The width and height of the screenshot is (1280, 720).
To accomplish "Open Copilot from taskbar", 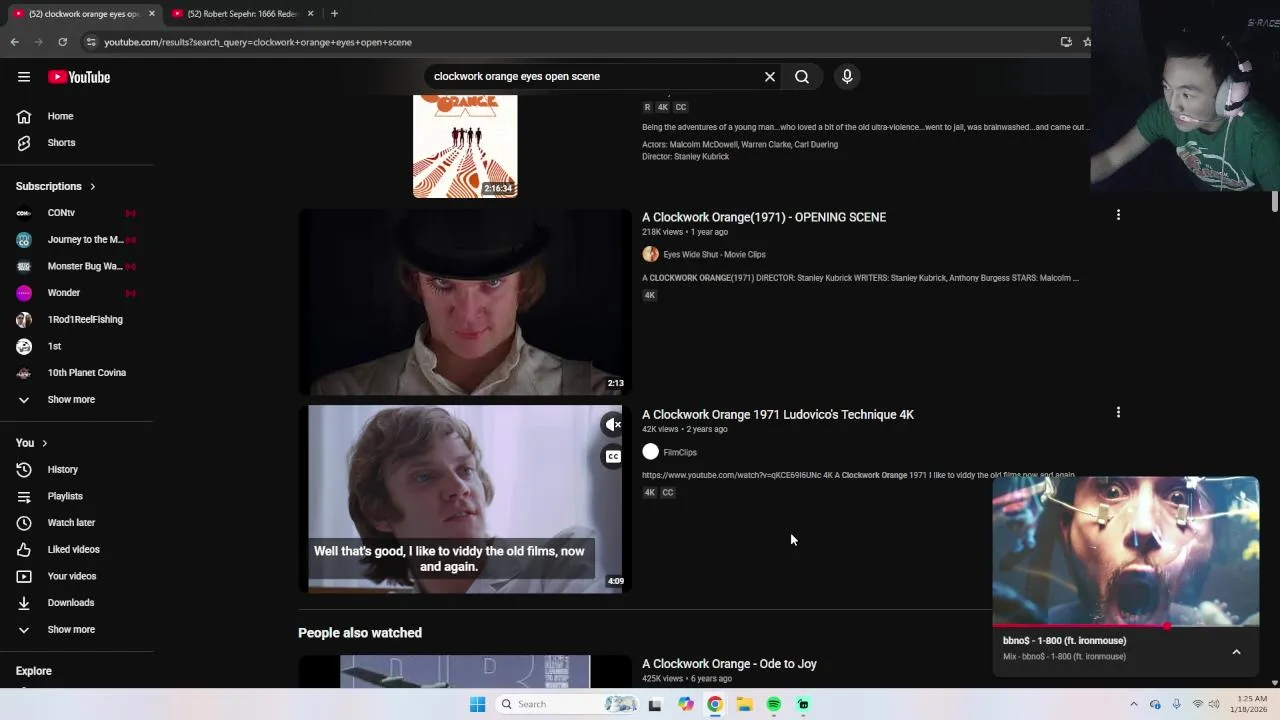I will tap(685, 704).
